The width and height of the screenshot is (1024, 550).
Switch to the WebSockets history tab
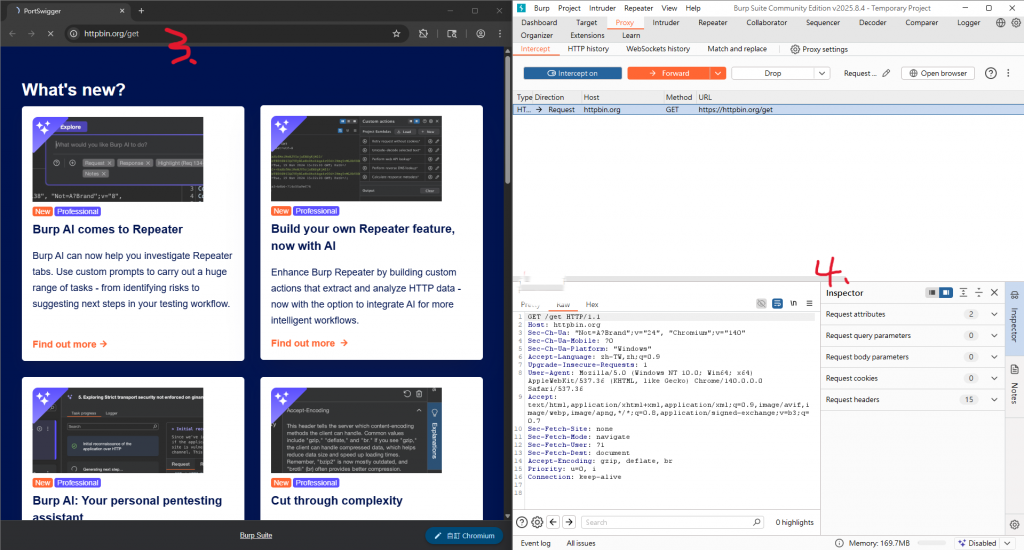pos(658,49)
